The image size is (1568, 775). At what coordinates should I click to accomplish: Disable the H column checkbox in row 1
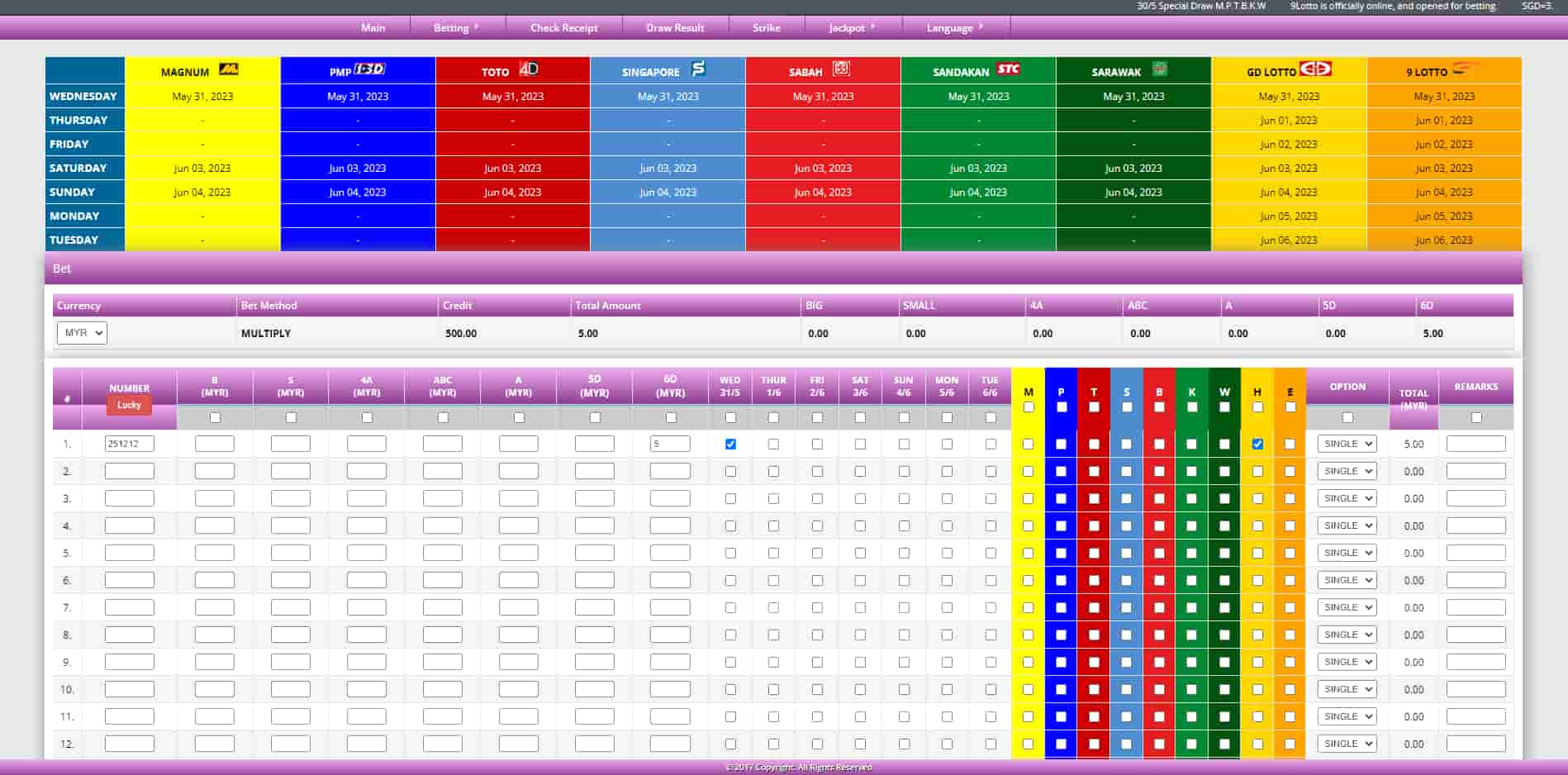[x=1257, y=444]
